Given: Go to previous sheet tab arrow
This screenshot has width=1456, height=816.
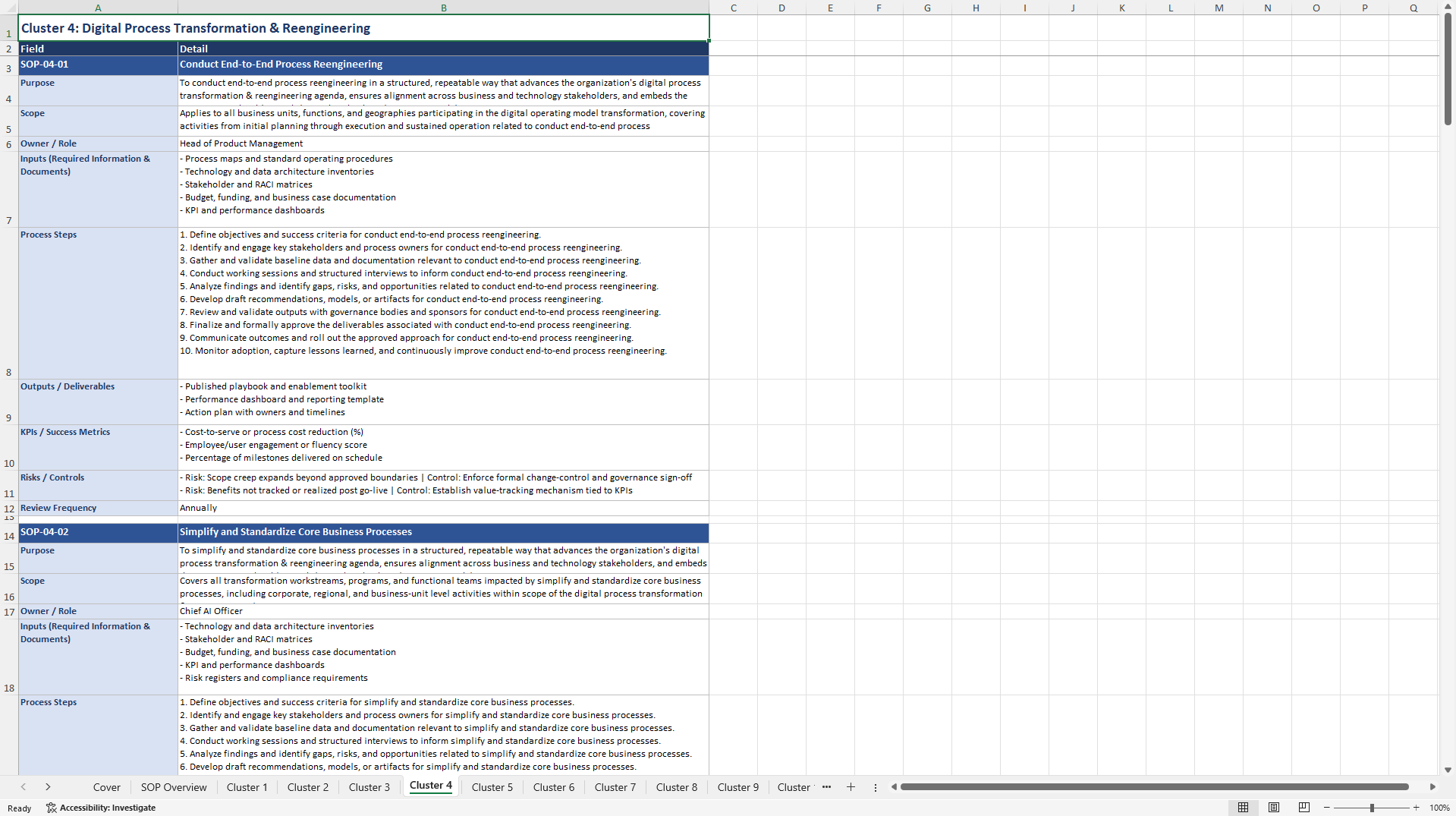Looking at the screenshot, I should pos(24,787).
